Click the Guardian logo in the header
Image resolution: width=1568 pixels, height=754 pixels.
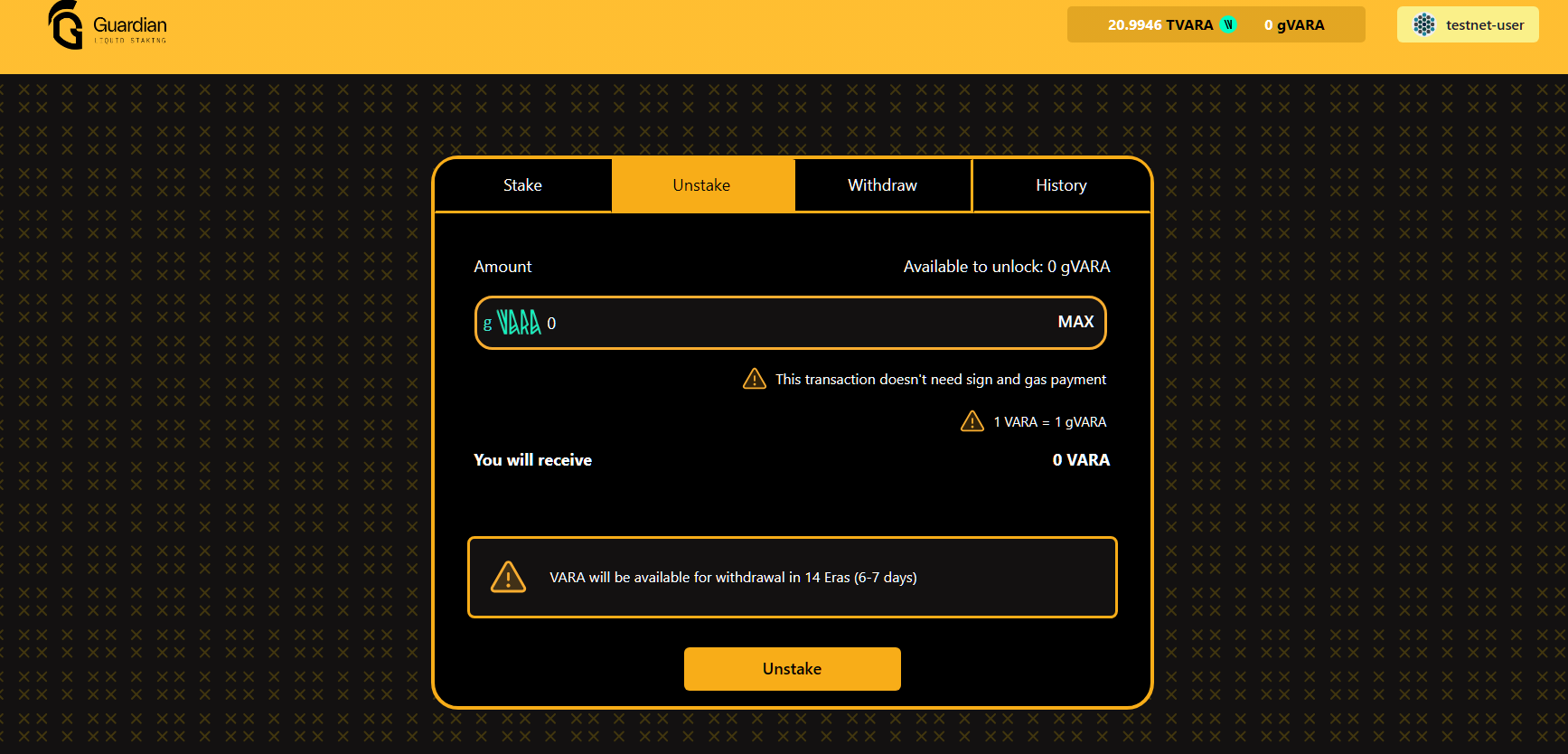[107, 25]
